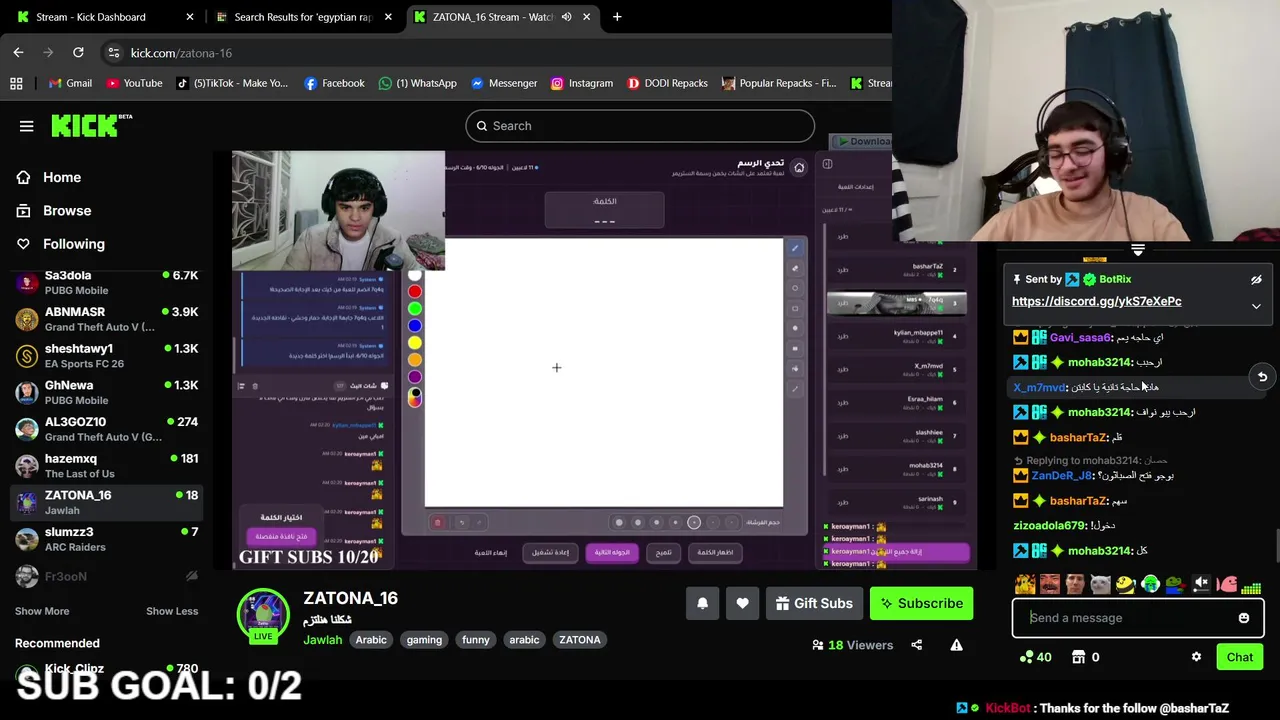
Task: Toggle follow heart for ZATONA_16
Action: (742, 603)
